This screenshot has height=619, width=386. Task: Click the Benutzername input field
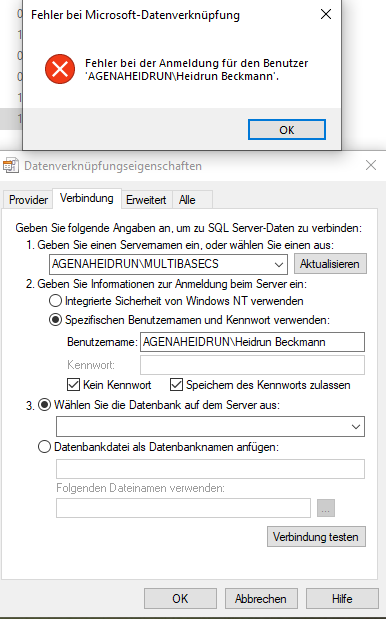252,342
